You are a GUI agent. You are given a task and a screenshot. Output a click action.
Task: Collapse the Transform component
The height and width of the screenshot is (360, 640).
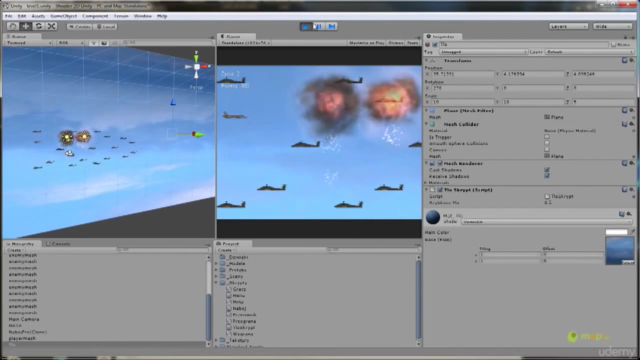(427, 60)
